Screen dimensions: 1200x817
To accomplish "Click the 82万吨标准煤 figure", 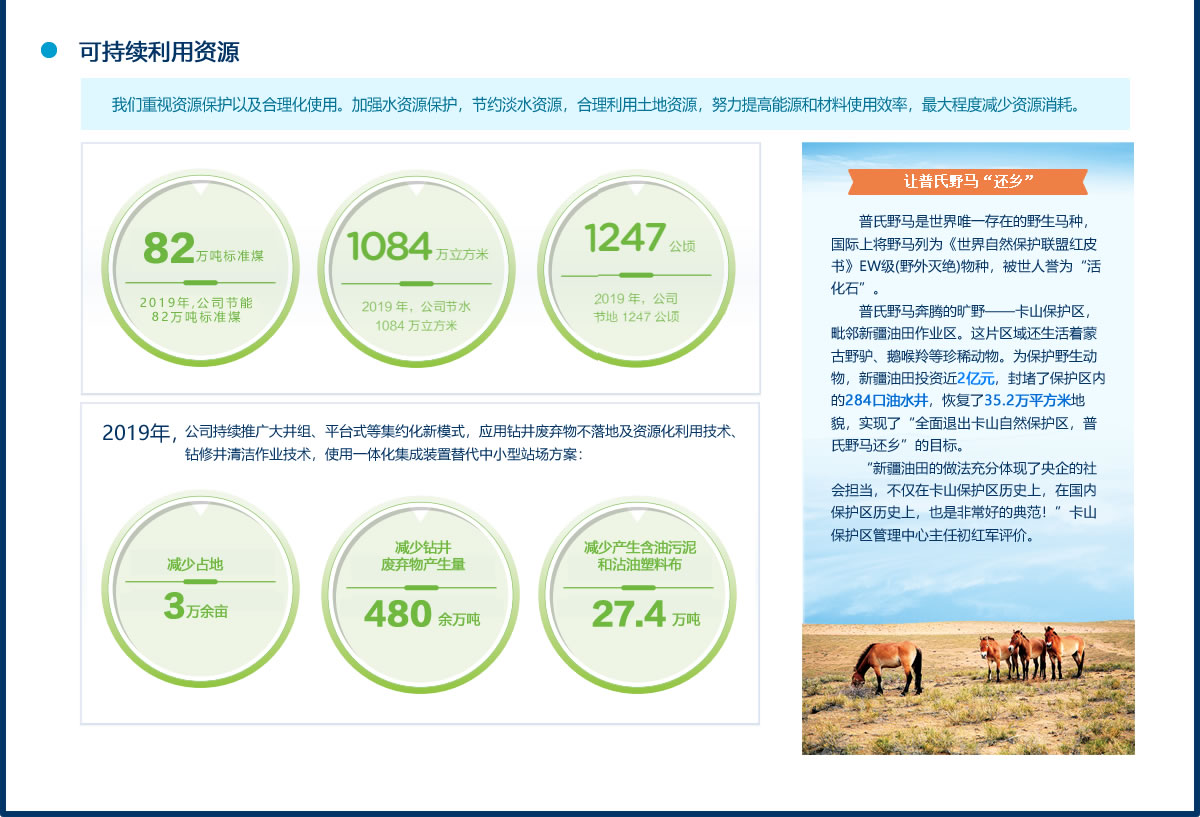I will pyautogui.click(x=204, y=248).
